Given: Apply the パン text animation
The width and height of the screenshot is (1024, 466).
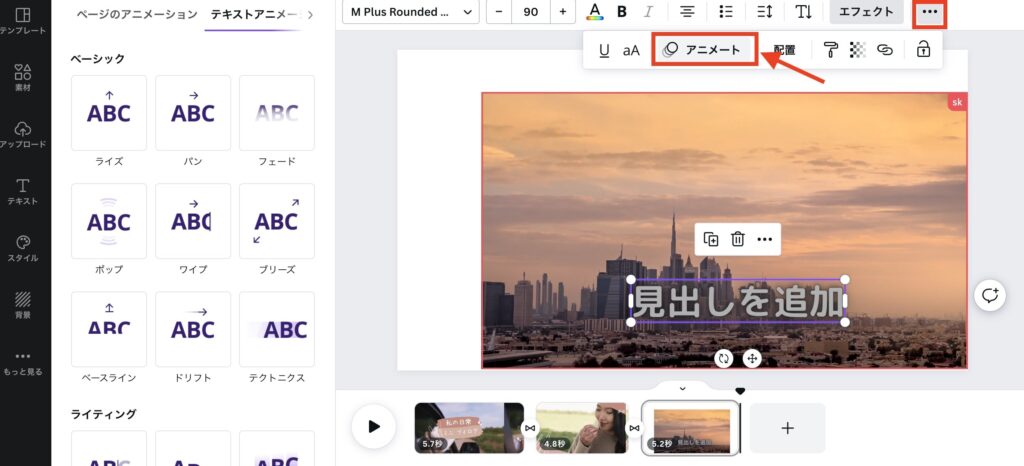Looking at the screenshot, I should click(193, 113).
